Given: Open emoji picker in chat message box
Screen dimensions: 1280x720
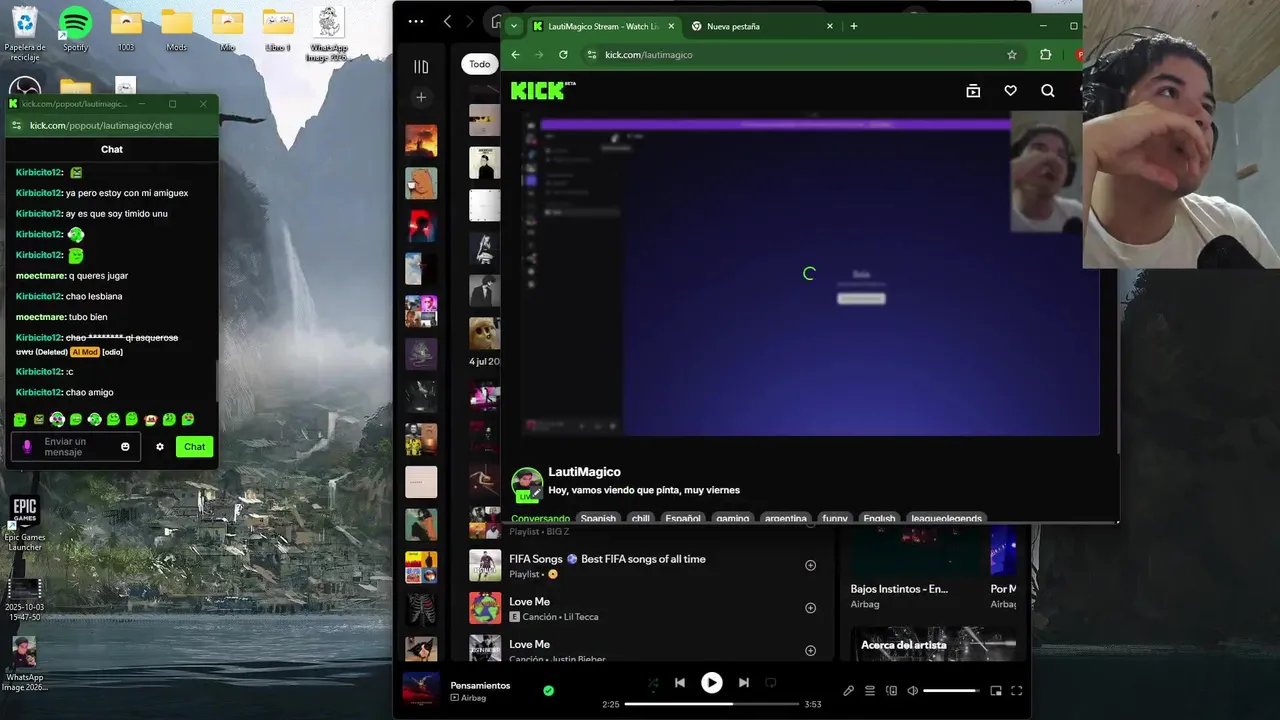Looking at the screenshot, I should pyautogui.click(x=125, y=447).
